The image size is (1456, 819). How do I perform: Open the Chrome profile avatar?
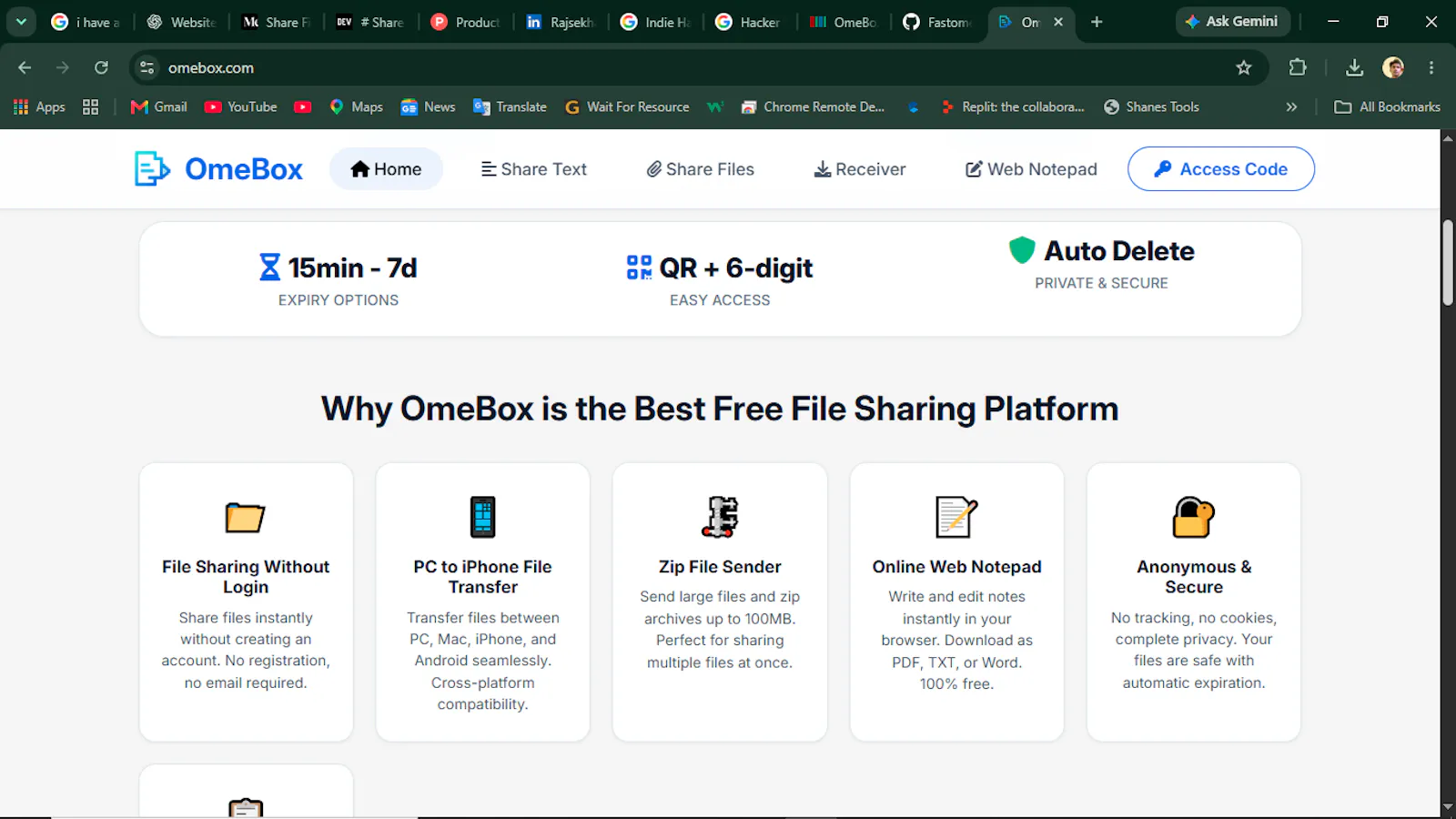click(x=1393, y=67)
